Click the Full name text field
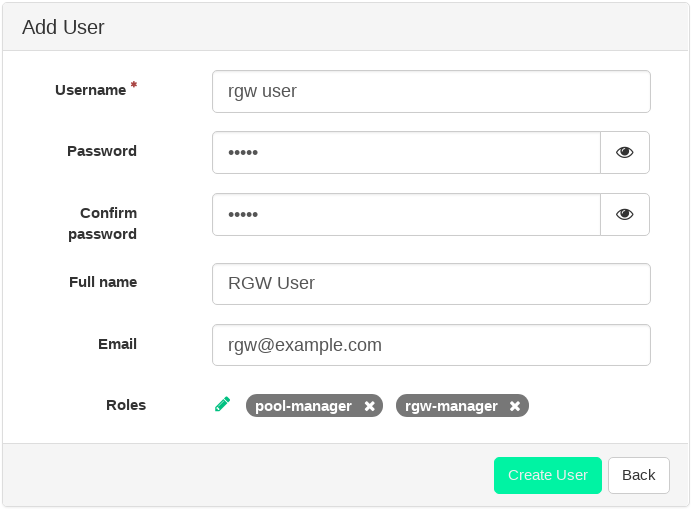Image resolution: width=691 pixels, height=509 pixels. [x=431, y=283]
